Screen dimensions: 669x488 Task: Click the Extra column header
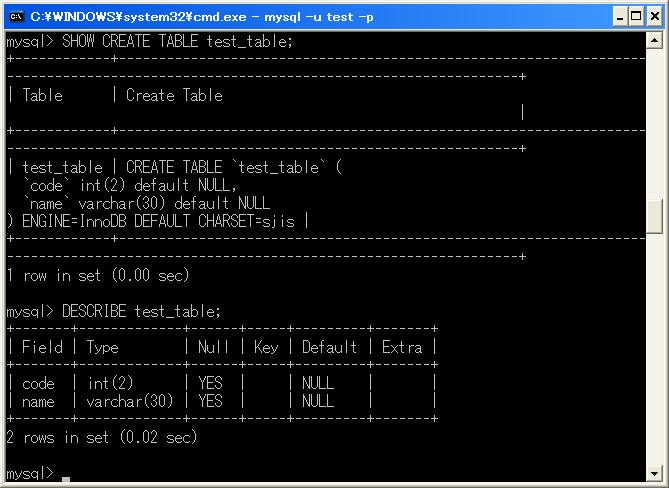click(402, 347)
